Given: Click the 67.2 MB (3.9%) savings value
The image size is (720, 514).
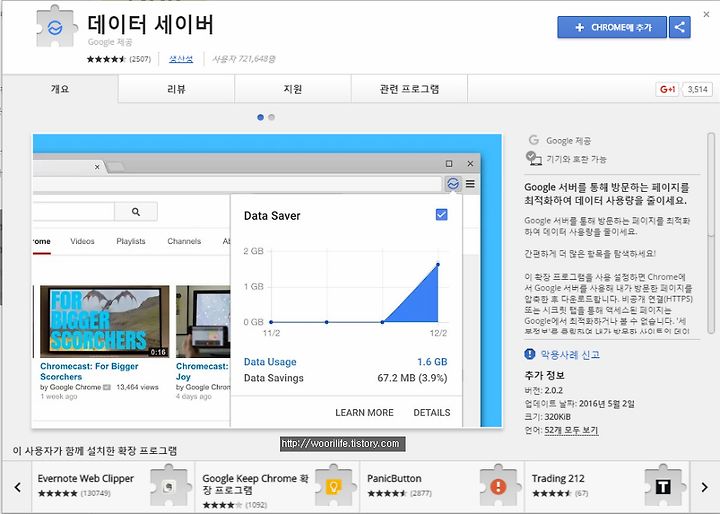Looking at the screenshot, I should (x=412, y=378).
